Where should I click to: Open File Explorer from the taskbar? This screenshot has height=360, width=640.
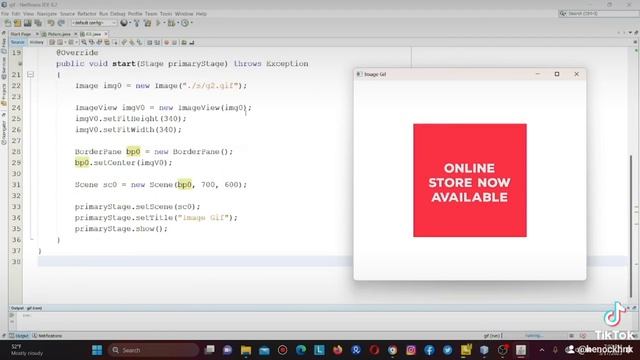coord(246,350)
